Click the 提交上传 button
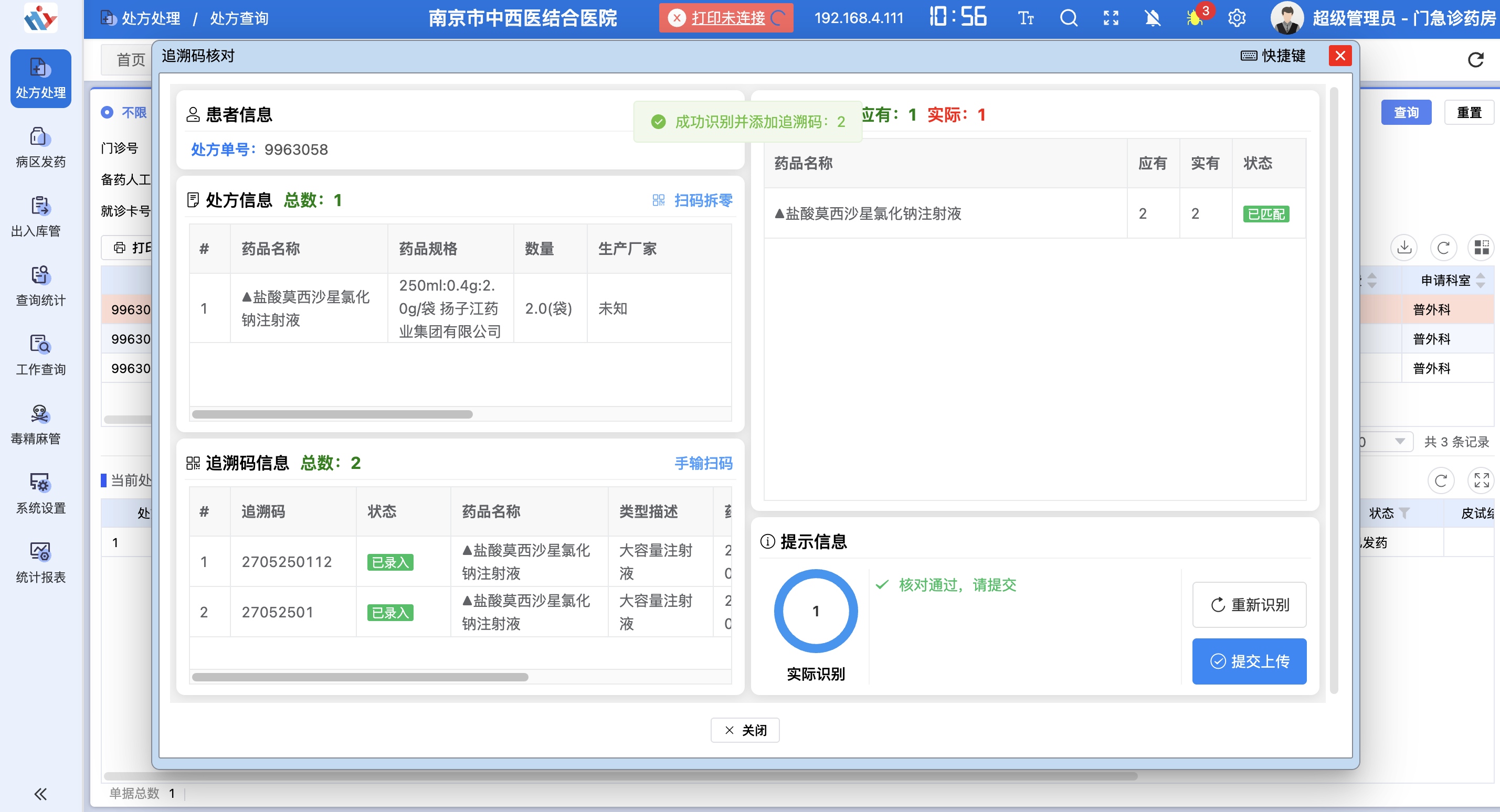Image resolution: width=1500 pixels, height=812 pixels. pyautogui.click(x=1250, y=661)
